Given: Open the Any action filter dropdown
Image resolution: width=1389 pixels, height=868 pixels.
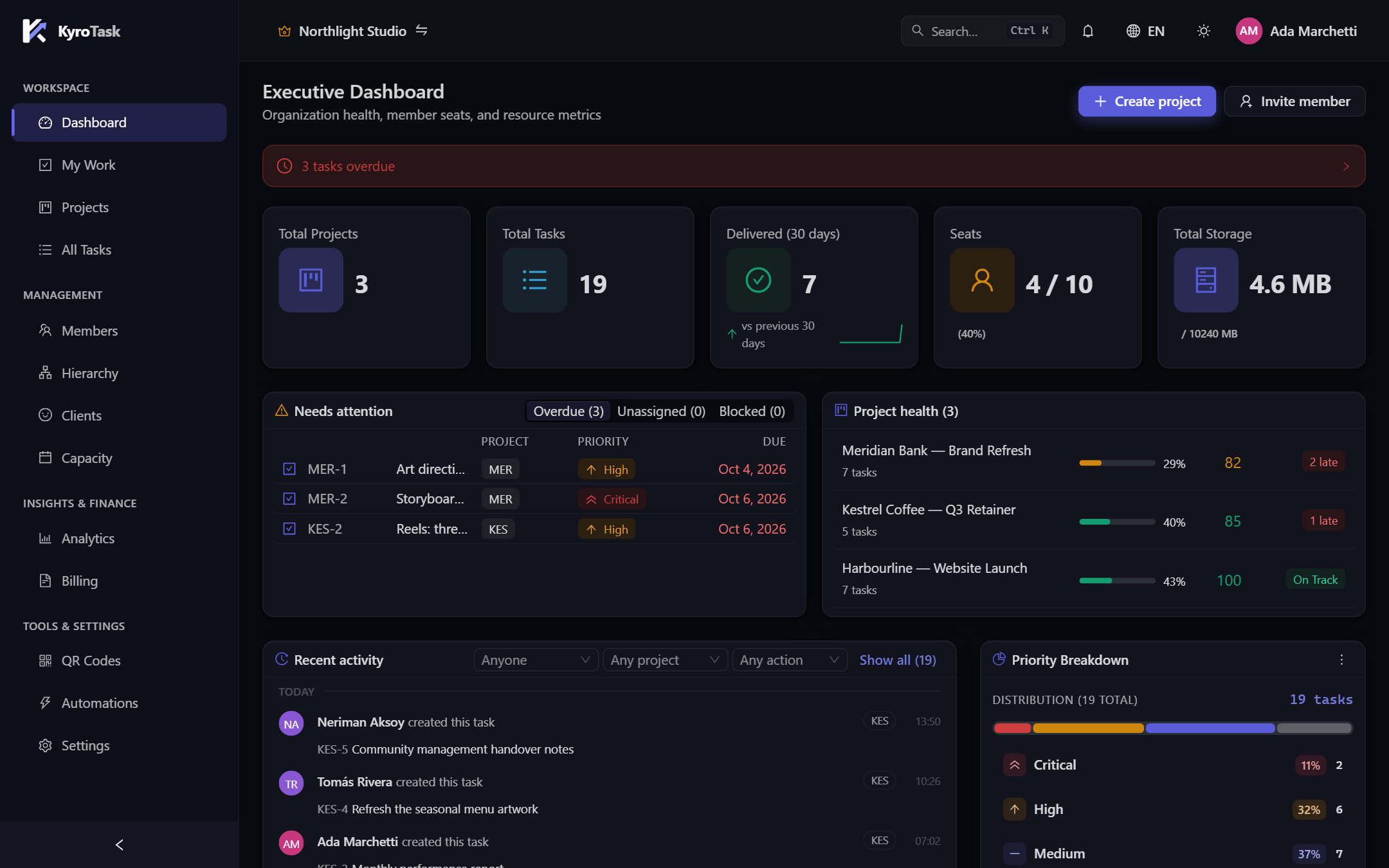Looking at the screenshot, I should [x=790, y=660].
